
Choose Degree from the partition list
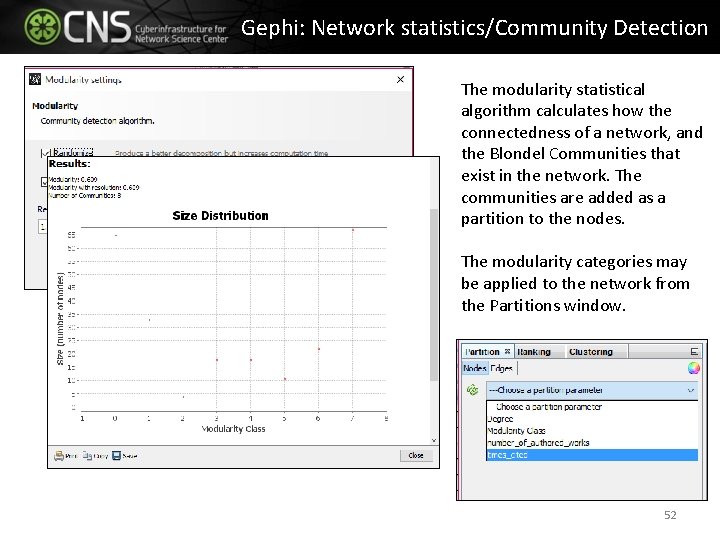[x=592, y=419]
